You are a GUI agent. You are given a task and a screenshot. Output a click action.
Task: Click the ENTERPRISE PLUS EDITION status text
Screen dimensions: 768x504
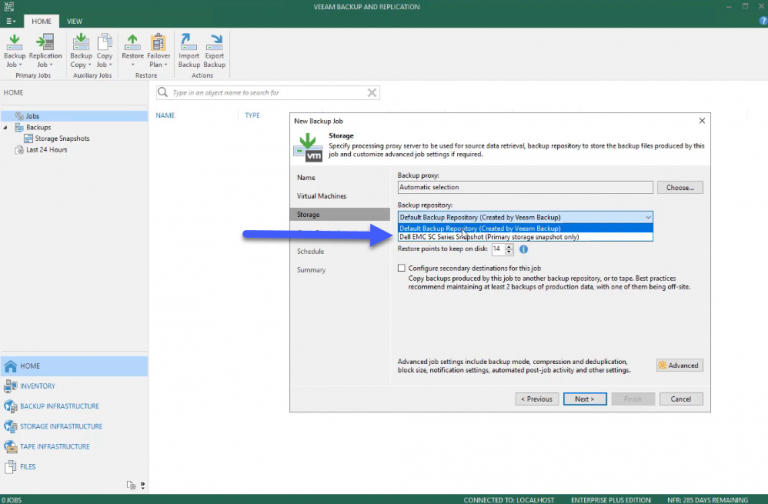[610, 500]
